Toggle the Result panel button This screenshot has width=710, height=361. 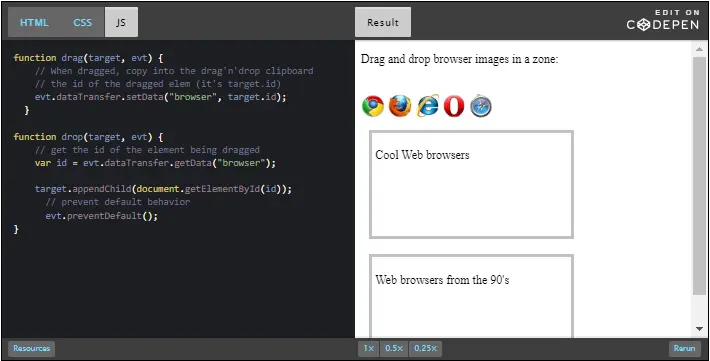click(383, 22)
